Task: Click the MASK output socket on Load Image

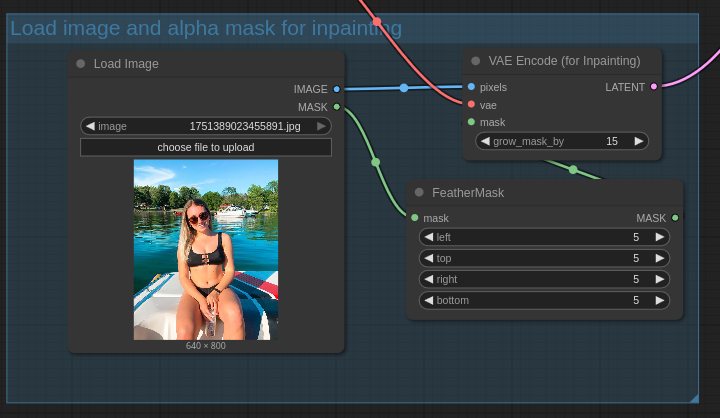Action: pyautogui.click(x=337, y=107)
